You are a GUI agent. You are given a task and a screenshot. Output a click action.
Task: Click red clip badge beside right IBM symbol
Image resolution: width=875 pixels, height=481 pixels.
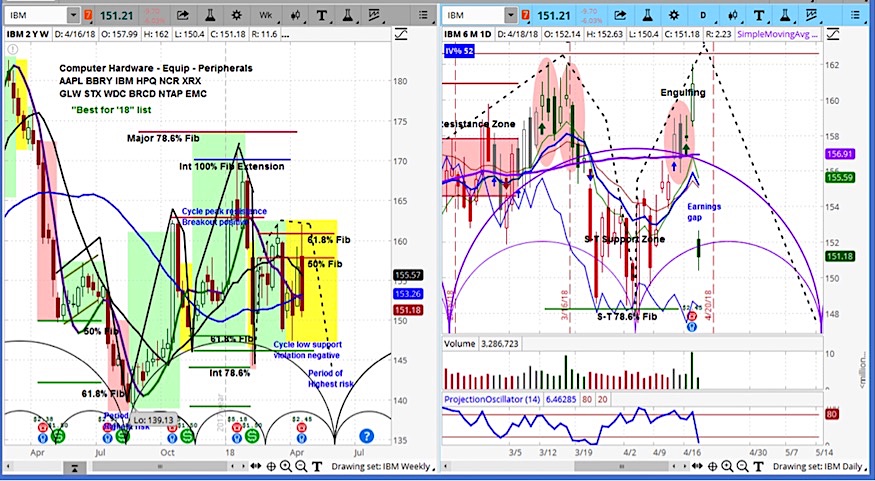point(525,15)
